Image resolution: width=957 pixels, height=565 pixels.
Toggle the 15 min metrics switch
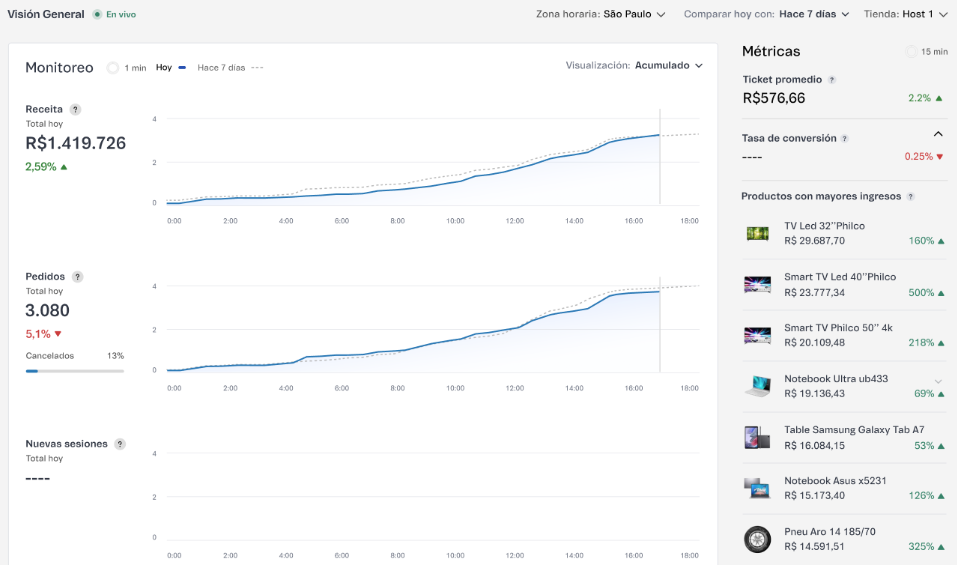click(910, 52)
